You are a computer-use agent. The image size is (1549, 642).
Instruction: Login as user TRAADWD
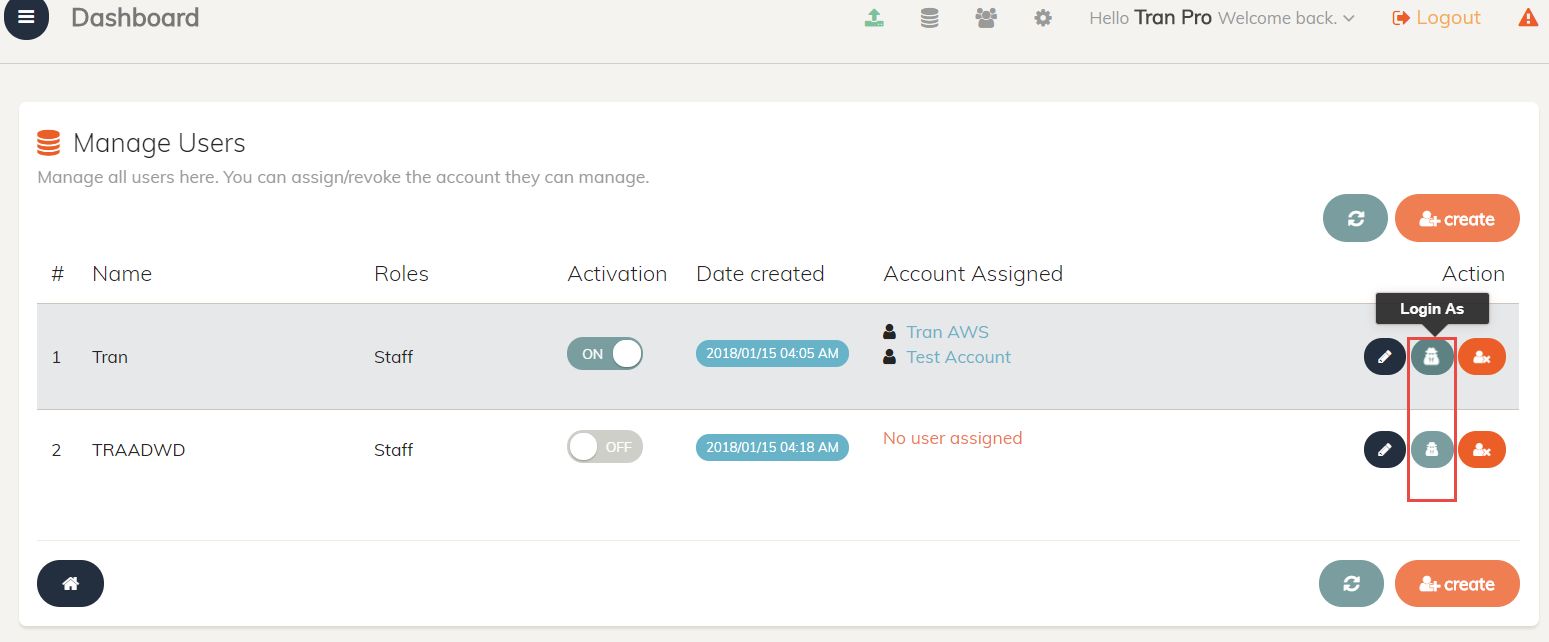[1432, 450]
